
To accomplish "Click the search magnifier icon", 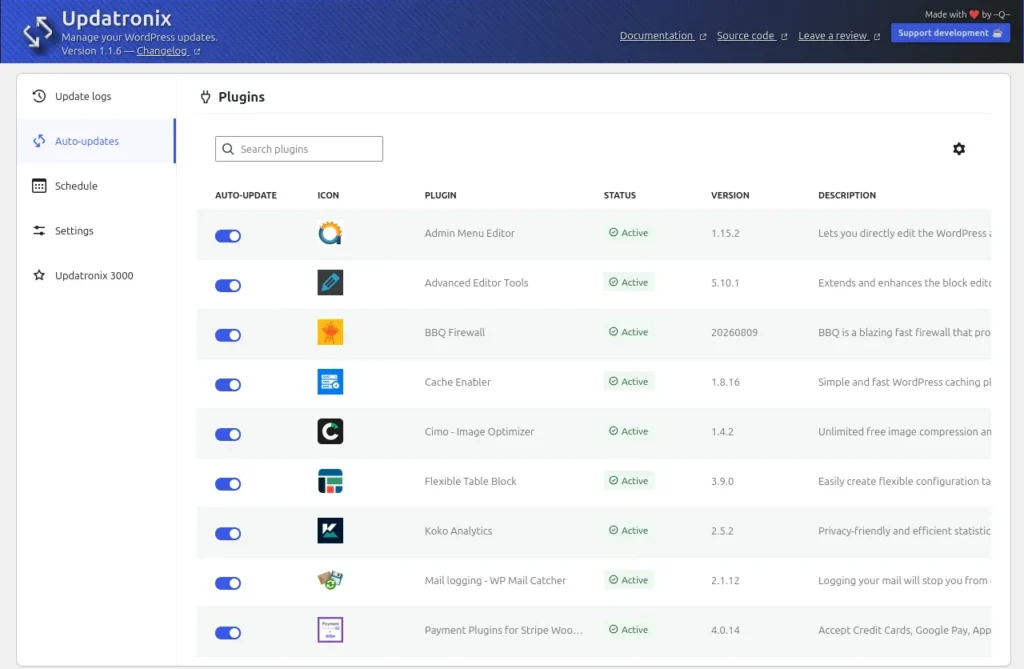I will 228,149.
